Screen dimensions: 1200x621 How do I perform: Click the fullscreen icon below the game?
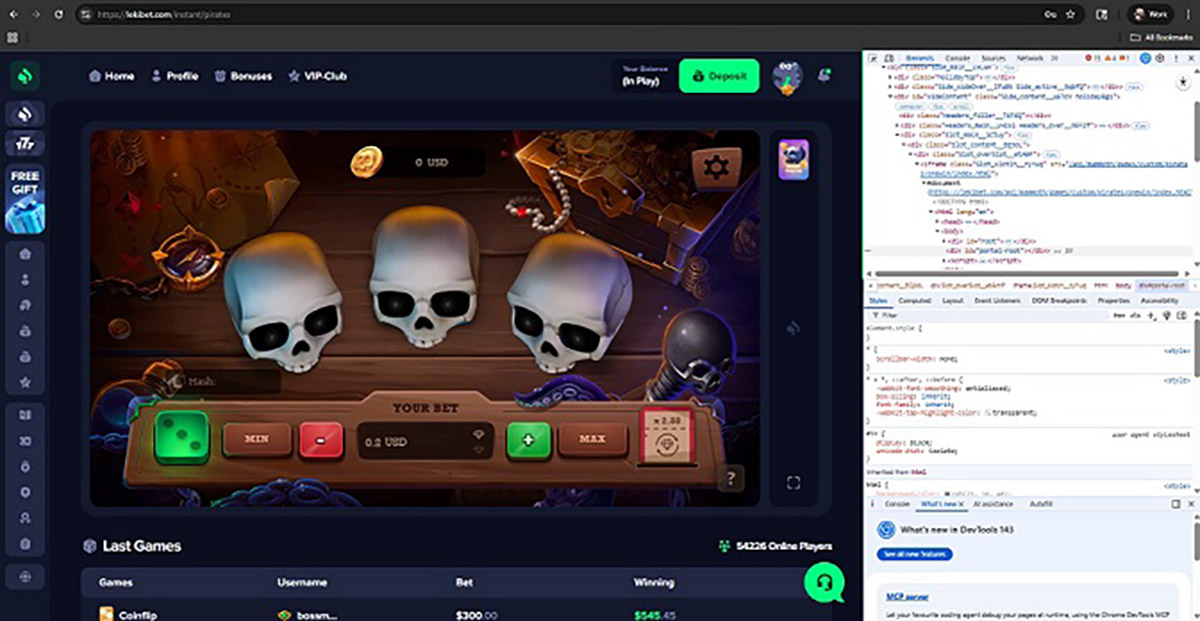[793, 482]
